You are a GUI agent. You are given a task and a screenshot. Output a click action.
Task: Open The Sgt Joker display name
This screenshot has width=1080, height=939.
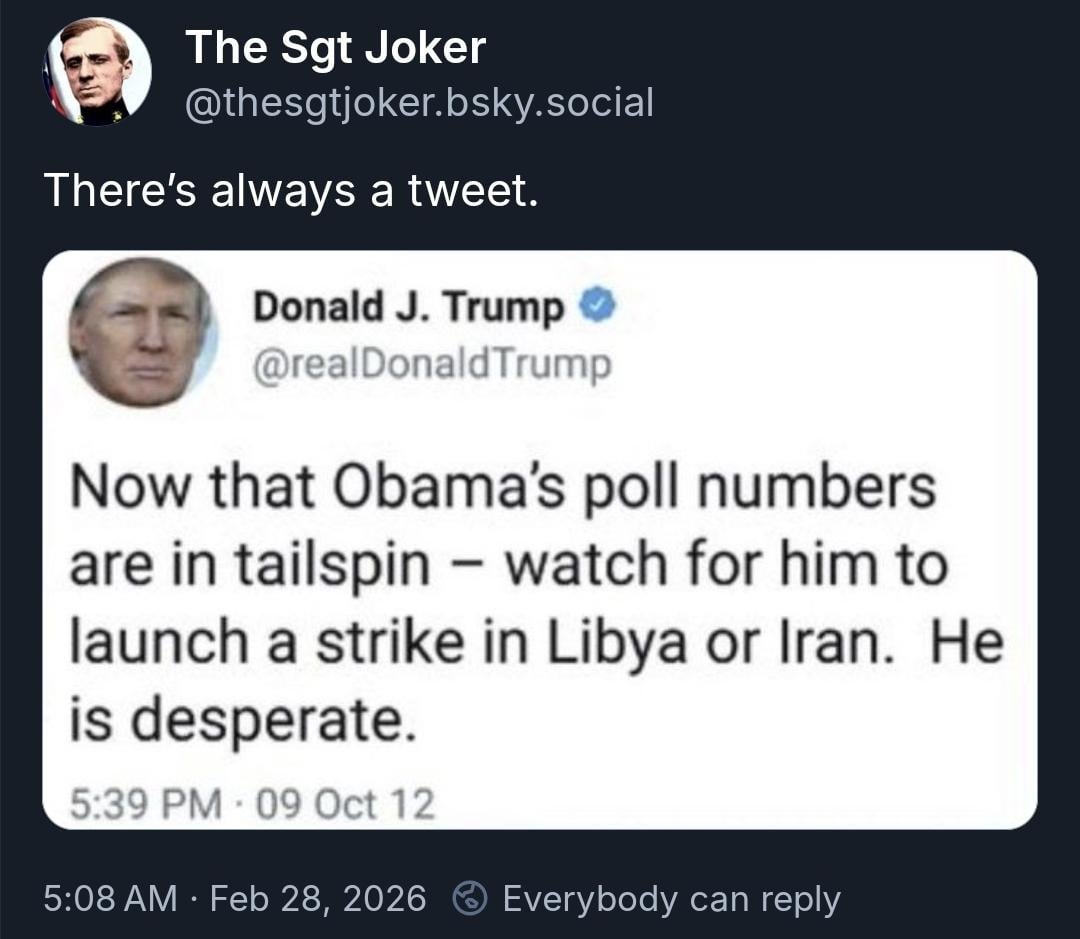pos(335,48)
